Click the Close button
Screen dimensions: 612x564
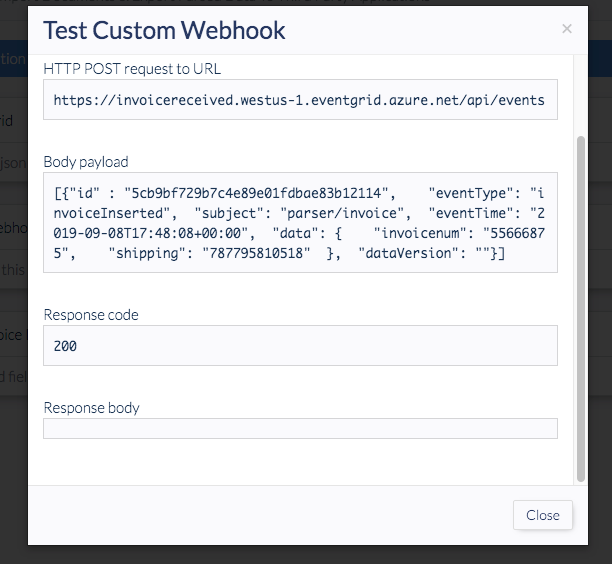click(x=543, y=515)
